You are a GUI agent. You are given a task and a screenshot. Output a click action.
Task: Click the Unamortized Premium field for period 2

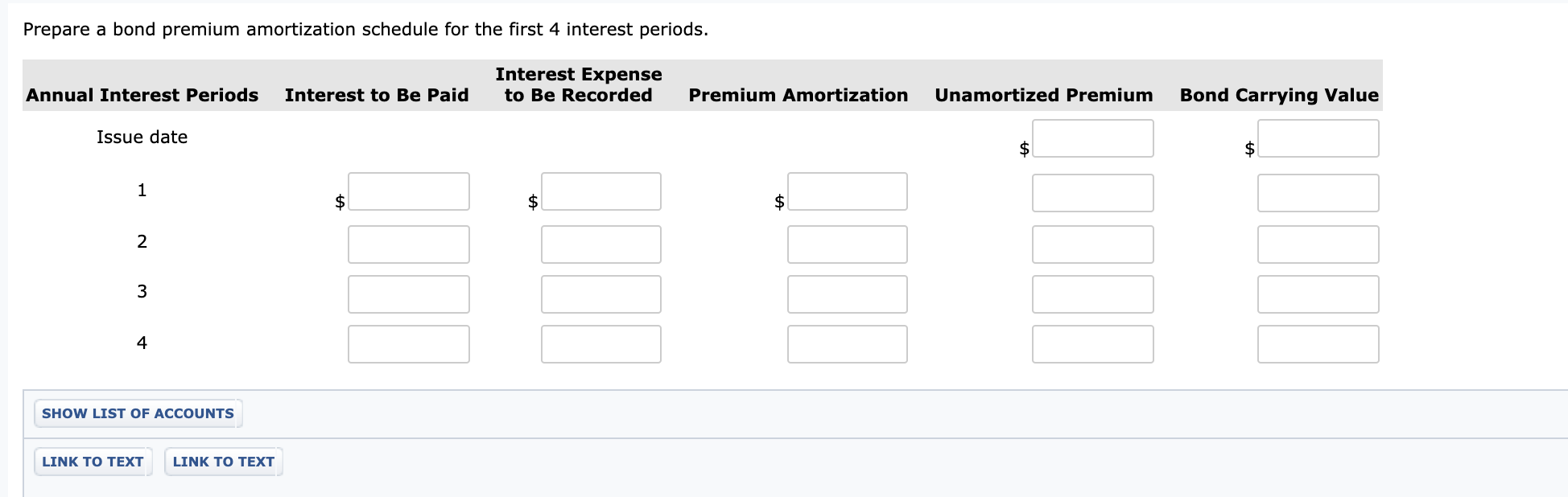[x=1092, y=244]
